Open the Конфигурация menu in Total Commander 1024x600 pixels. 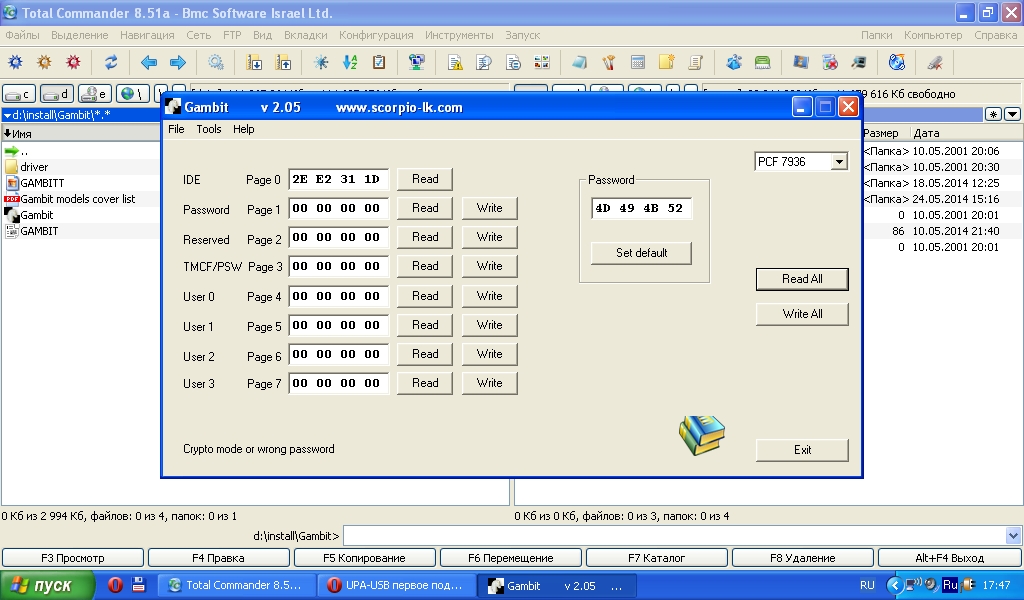tap(376, 35)
